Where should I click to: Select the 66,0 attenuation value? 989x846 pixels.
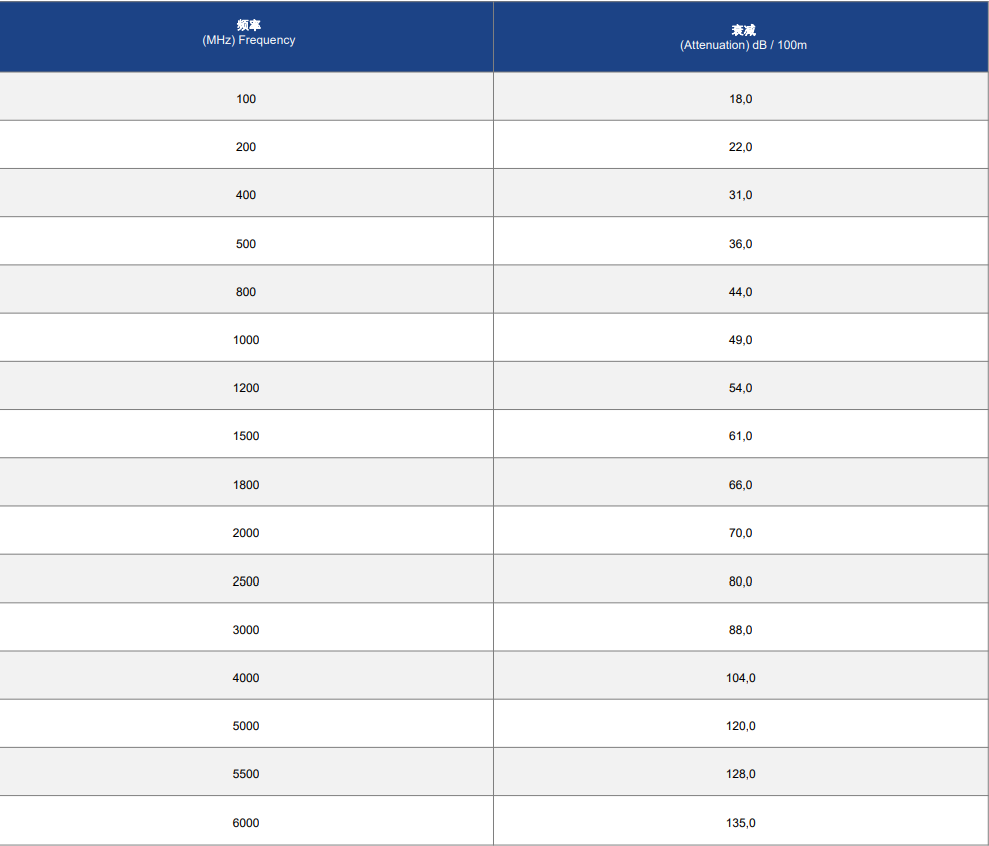[x=740, y=485]
